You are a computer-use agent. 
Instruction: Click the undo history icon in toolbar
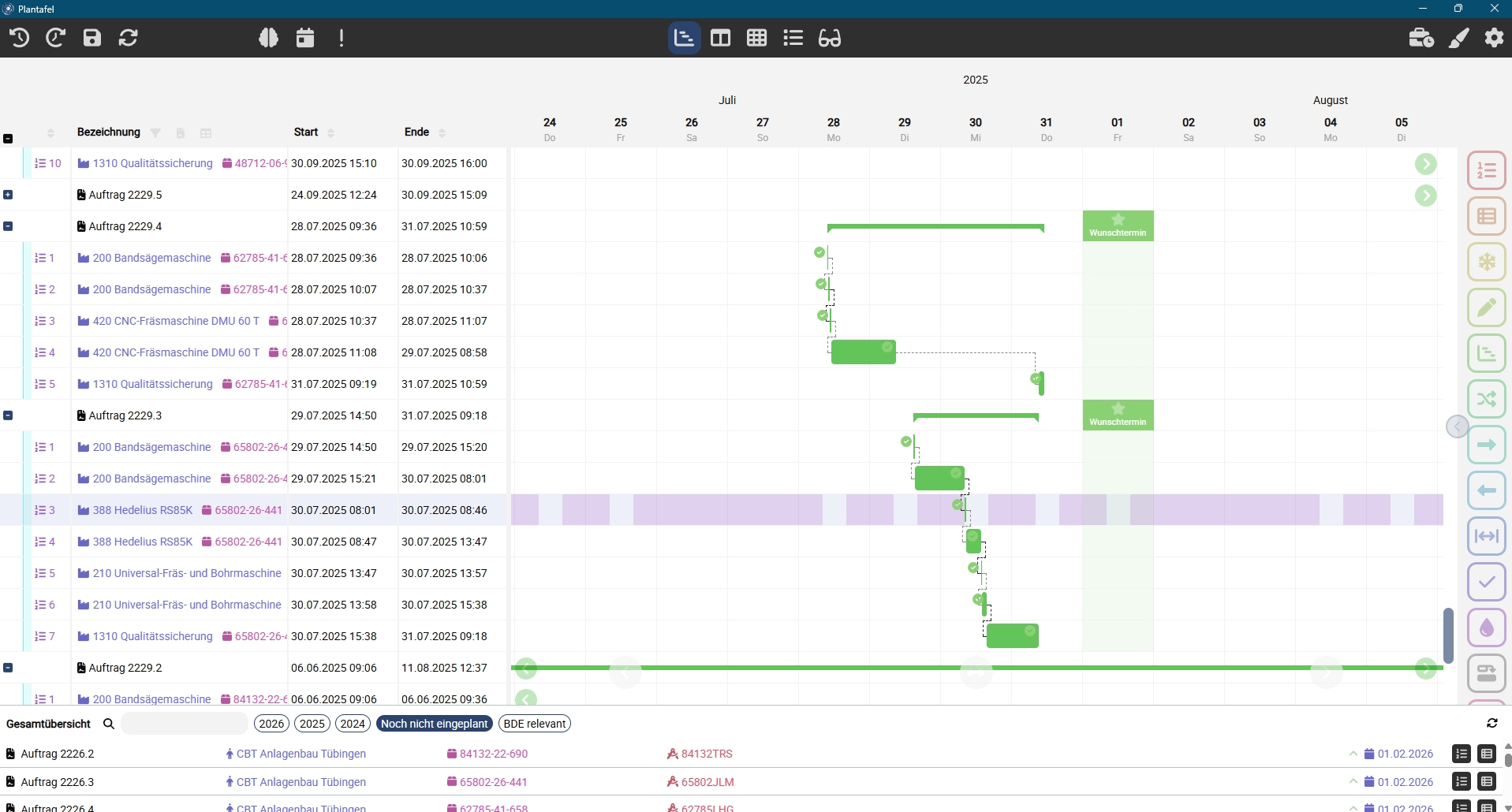click(x=20, y=37)
